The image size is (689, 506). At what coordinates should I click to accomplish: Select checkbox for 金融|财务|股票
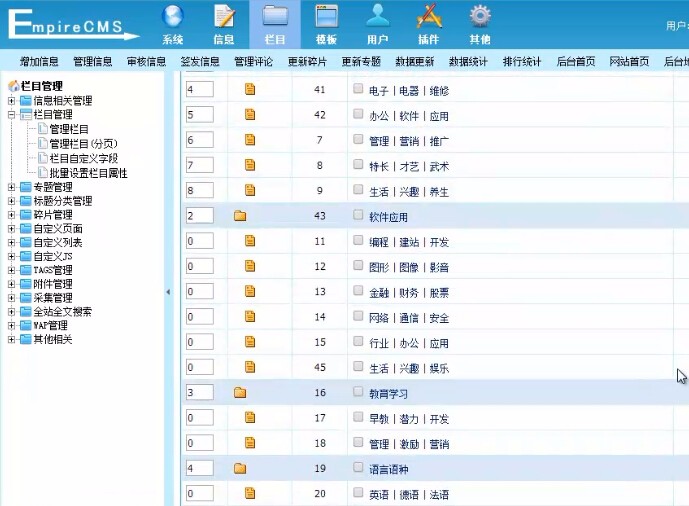(358, 291)
